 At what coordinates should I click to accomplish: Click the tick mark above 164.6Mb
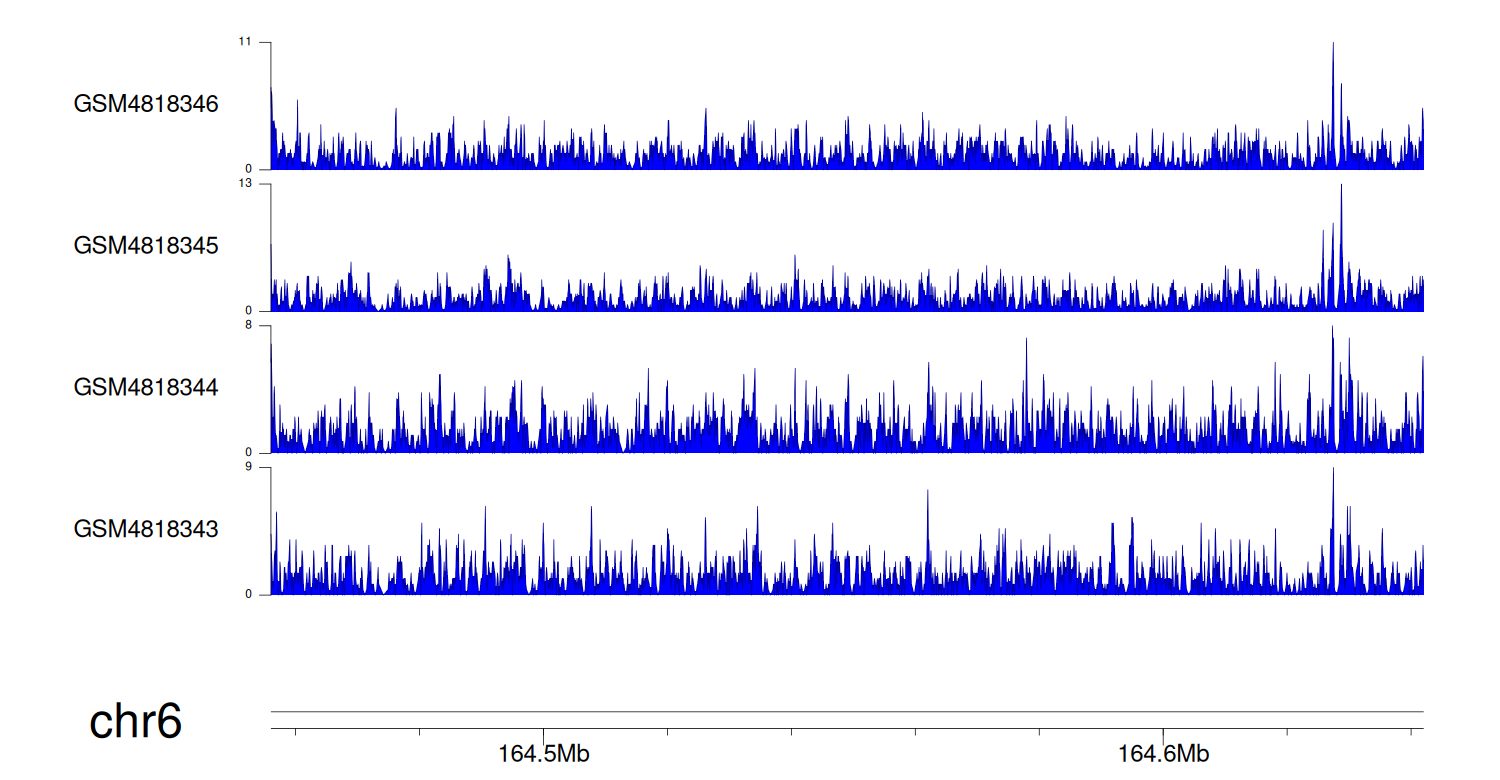pyautogui.click(x=1163, y=733)
